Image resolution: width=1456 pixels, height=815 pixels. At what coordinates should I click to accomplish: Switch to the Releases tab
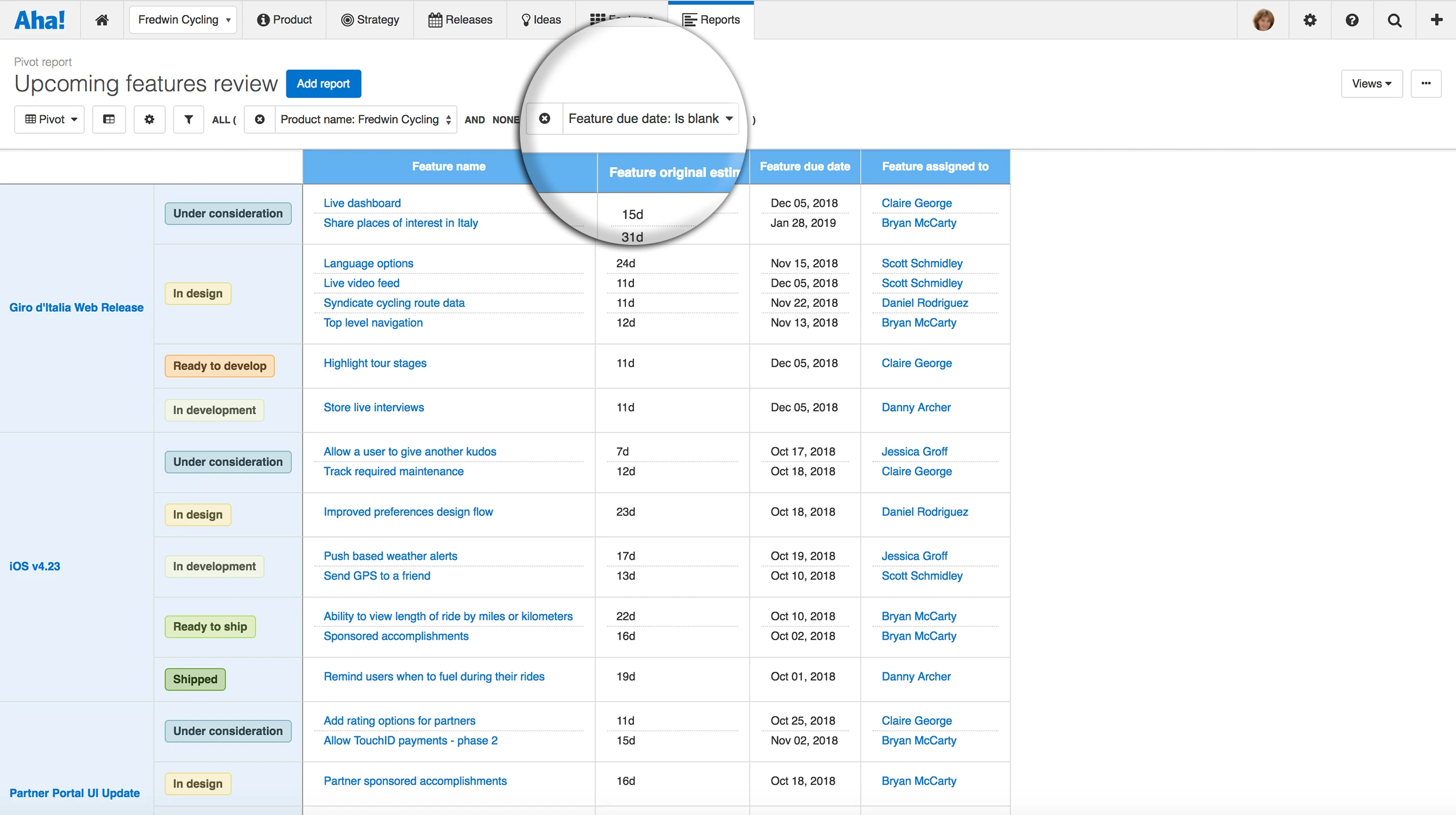(x=460, y=20)
